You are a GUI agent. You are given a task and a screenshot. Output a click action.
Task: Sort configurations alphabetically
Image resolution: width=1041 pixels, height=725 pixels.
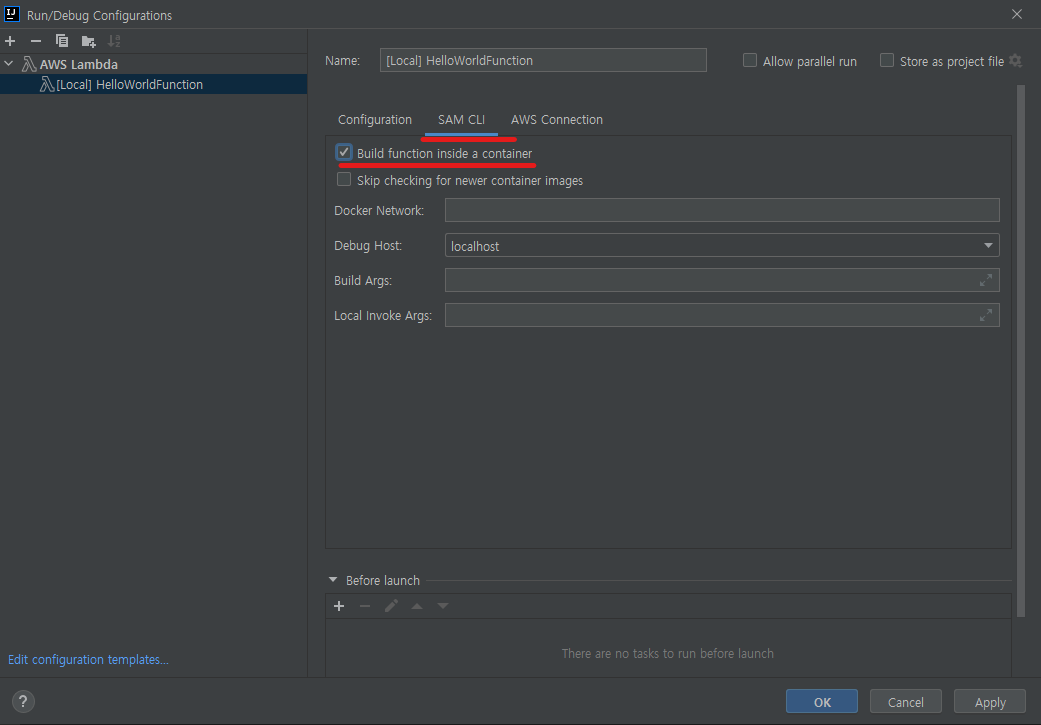pos(114,41)
